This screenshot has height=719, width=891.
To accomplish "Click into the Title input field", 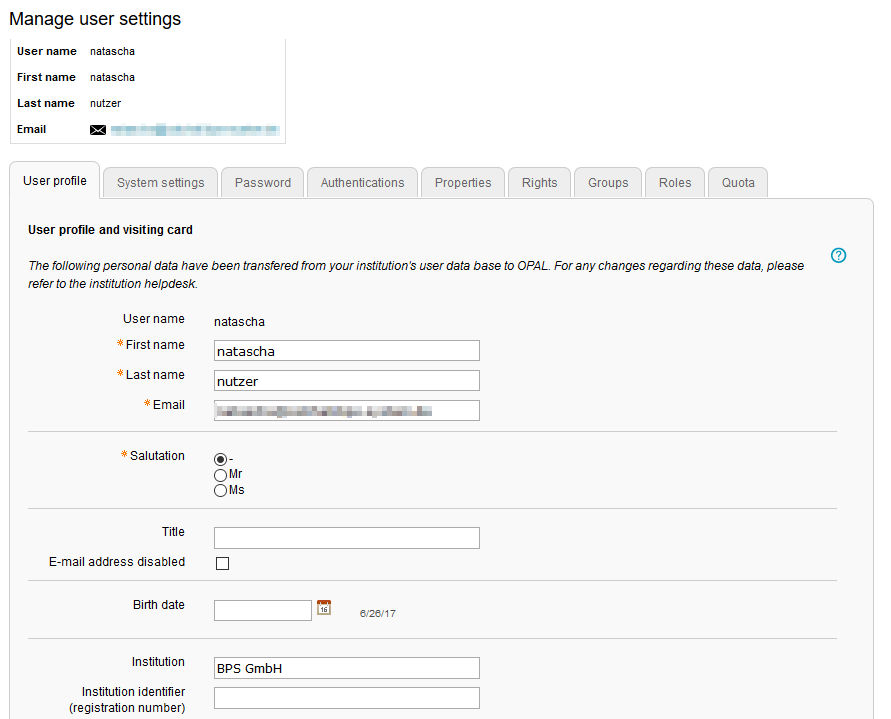I will [x=346, y=538].
